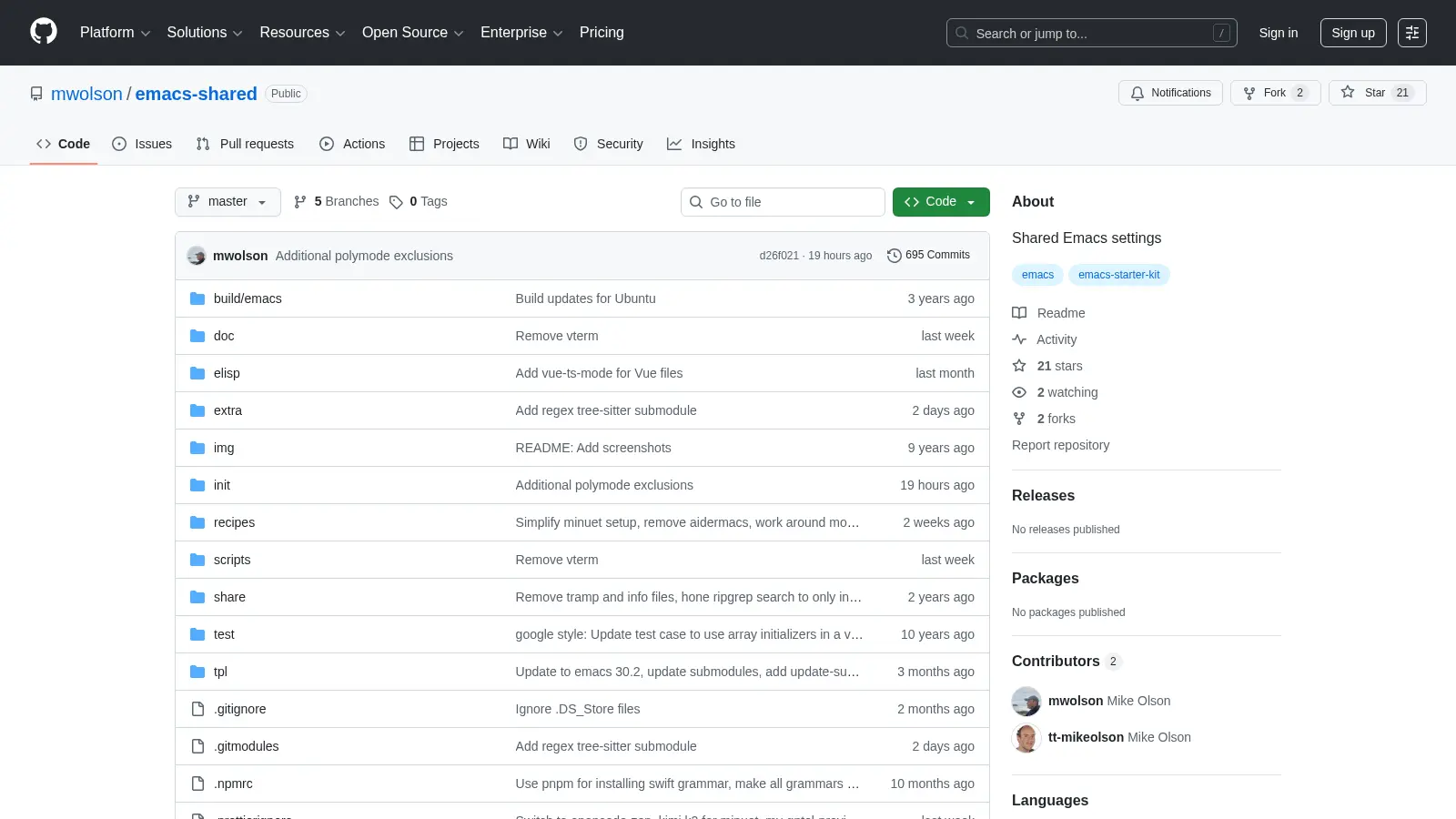Open the master branch dropdown
Image resolution: width=1456 pixels, height=819 pixels.
point(227,202)
